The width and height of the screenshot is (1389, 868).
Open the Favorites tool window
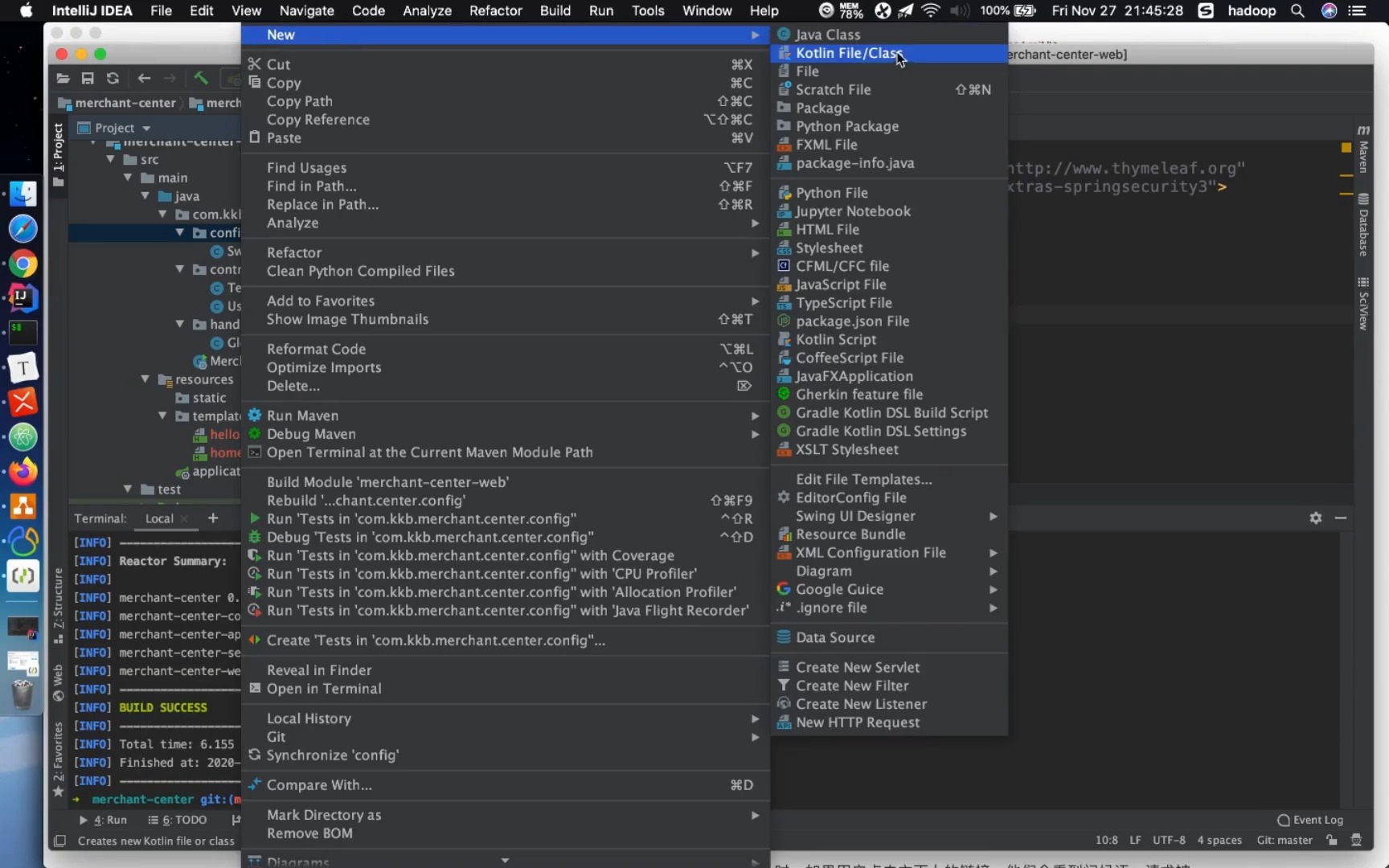(58, 759)
